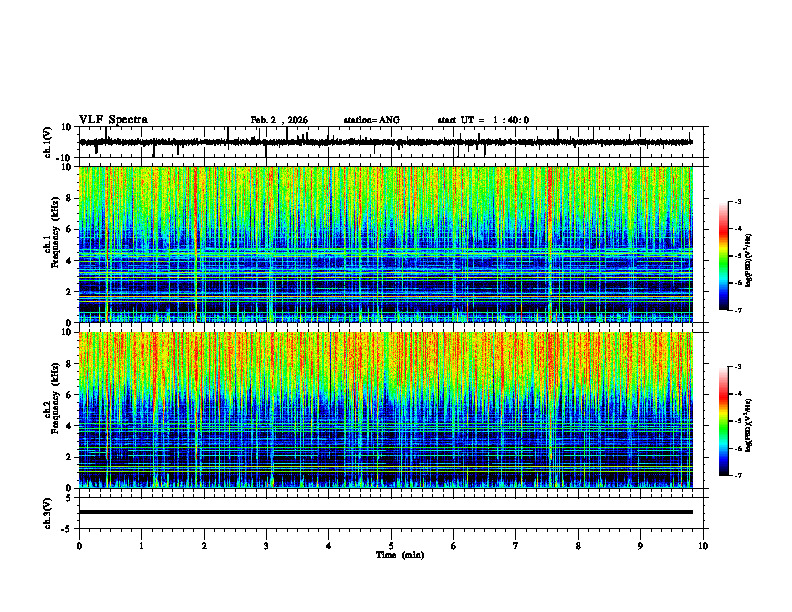792x612 pixels.
Task: Click the "ch.3(V)" axis label
Action: coord(48,514)
